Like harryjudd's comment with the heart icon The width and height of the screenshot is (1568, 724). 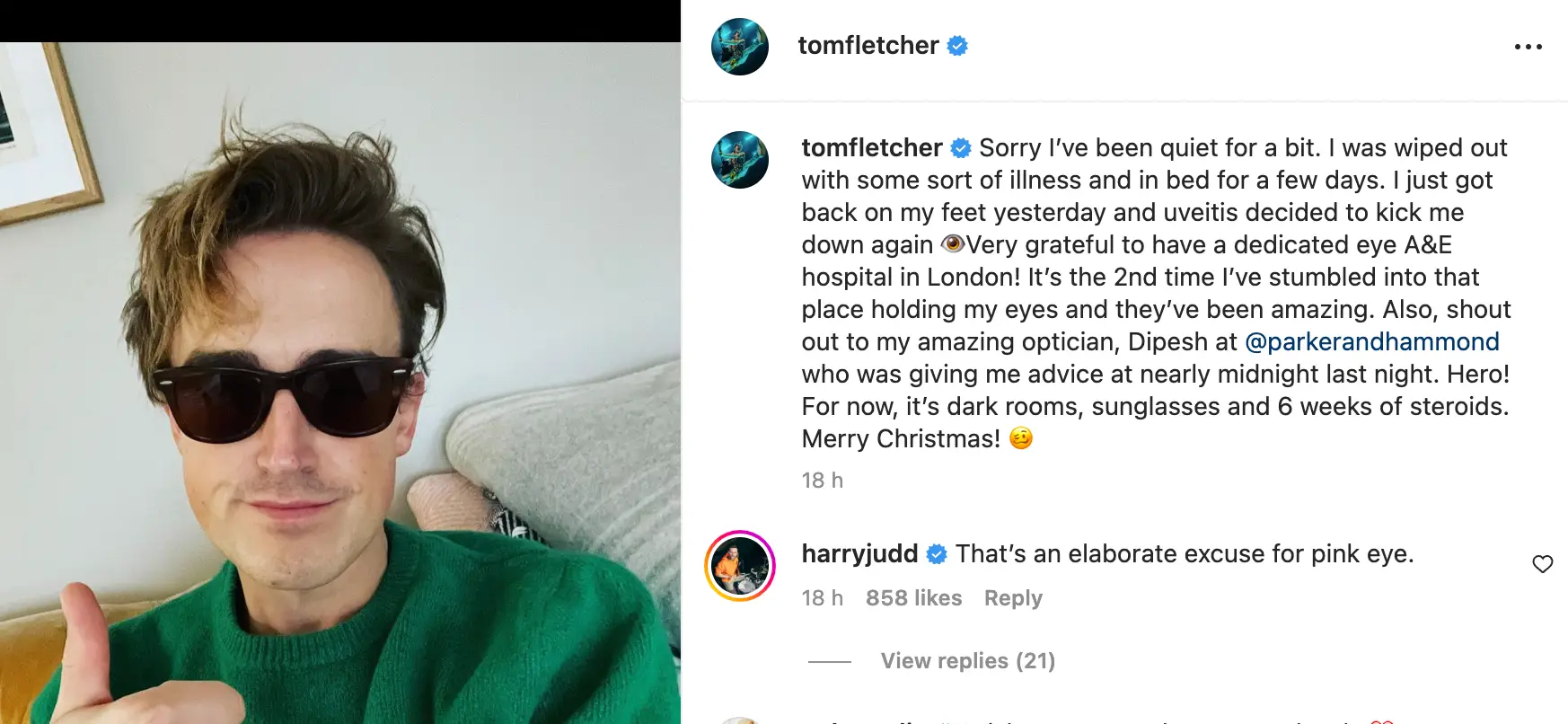pos(1543,564)
